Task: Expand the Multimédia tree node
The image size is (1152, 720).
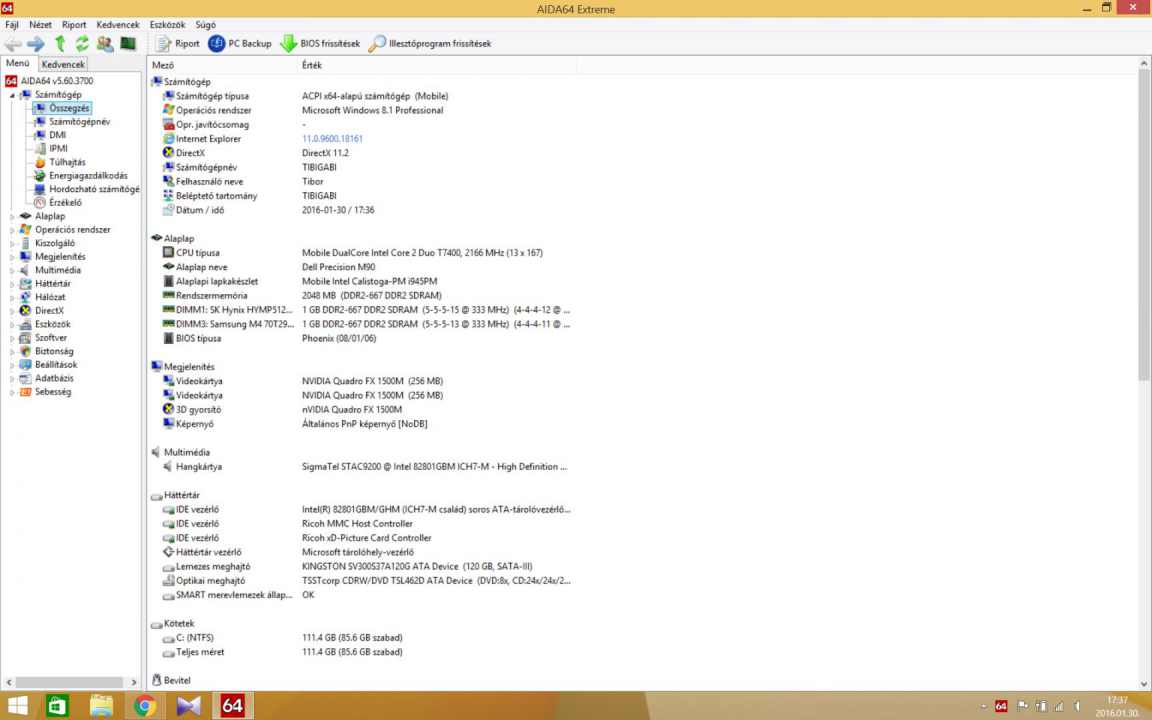Action: [x=12, y=270]
